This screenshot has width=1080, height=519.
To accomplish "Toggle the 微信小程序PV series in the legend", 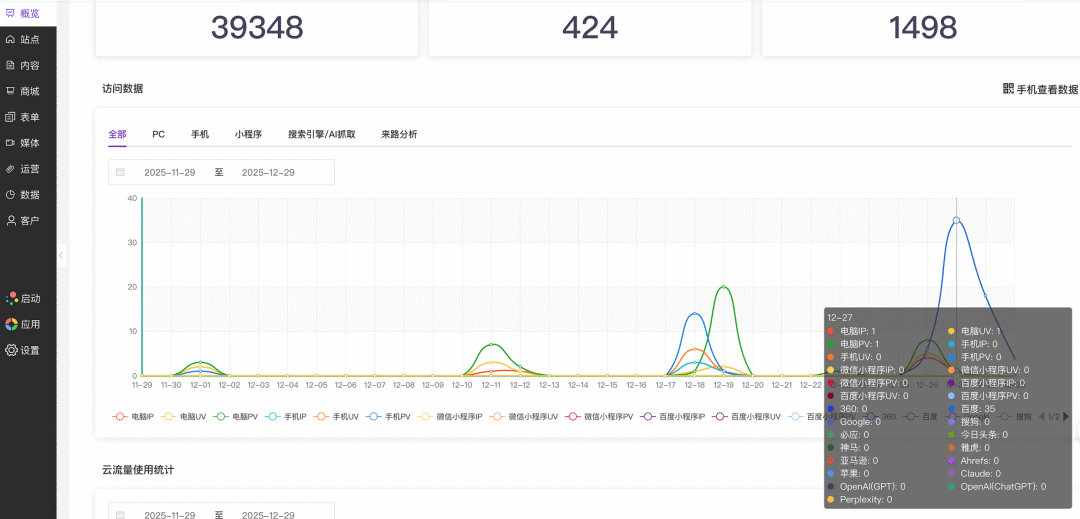I will point(599,416).
